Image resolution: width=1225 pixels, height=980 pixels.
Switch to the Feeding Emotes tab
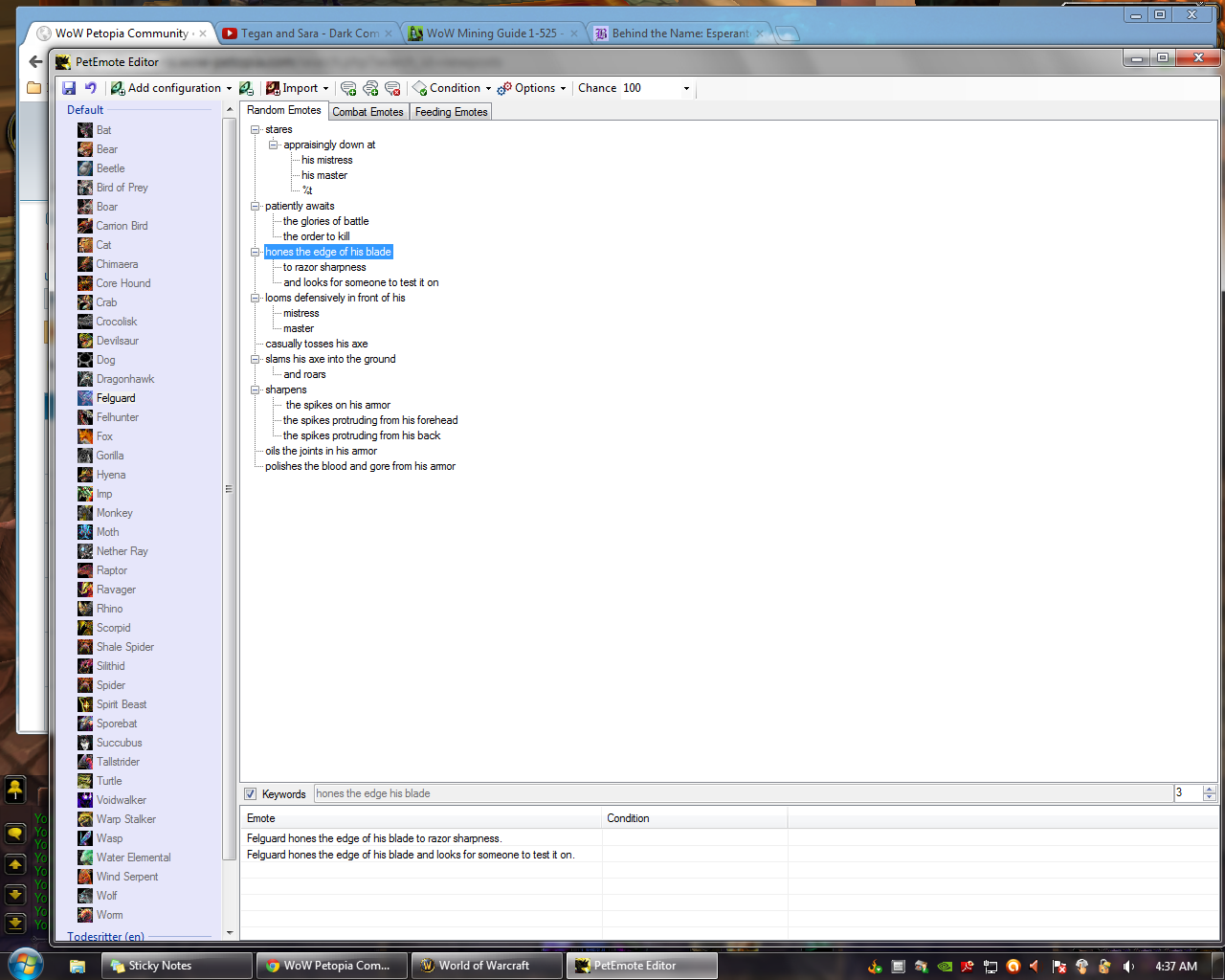(452, 112)
